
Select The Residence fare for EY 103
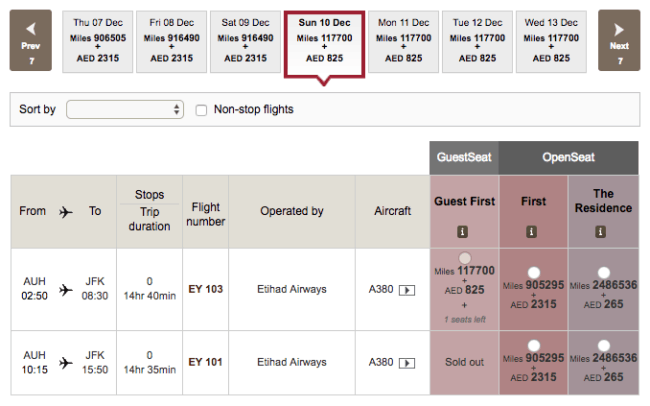604,272
